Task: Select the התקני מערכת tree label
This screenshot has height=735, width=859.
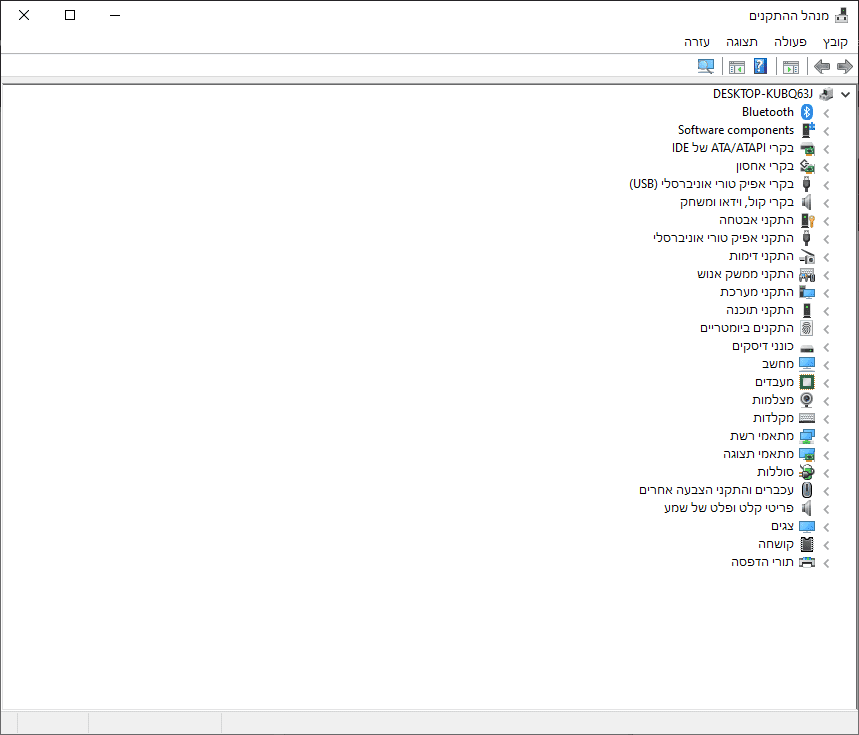Action: click(757, 292)
